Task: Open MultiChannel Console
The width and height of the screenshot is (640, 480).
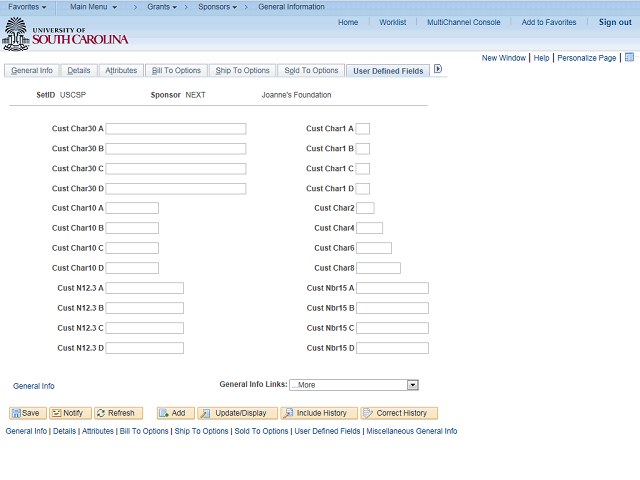Action: pyautogui.click(x=463, y=22)
